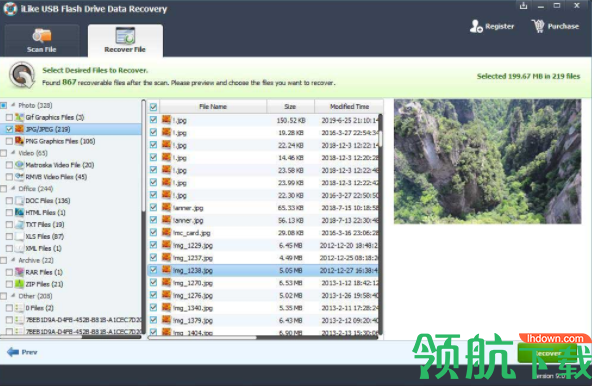The height and width of the screenshot is (386, 592).
Task: Click the mountain preview image
Action: pyautogui.click(x=487, y=161)
